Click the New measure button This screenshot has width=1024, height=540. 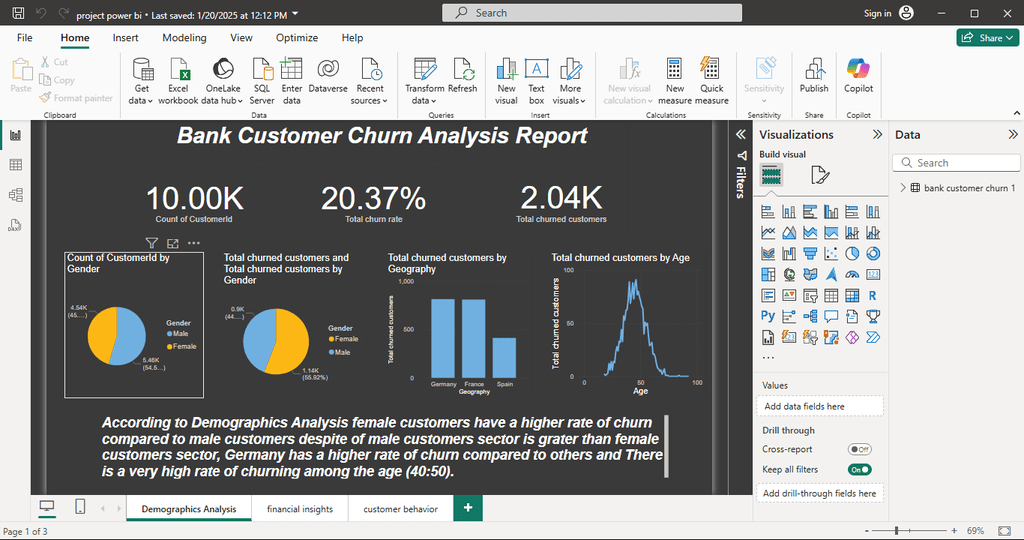[x=675, y=81]
